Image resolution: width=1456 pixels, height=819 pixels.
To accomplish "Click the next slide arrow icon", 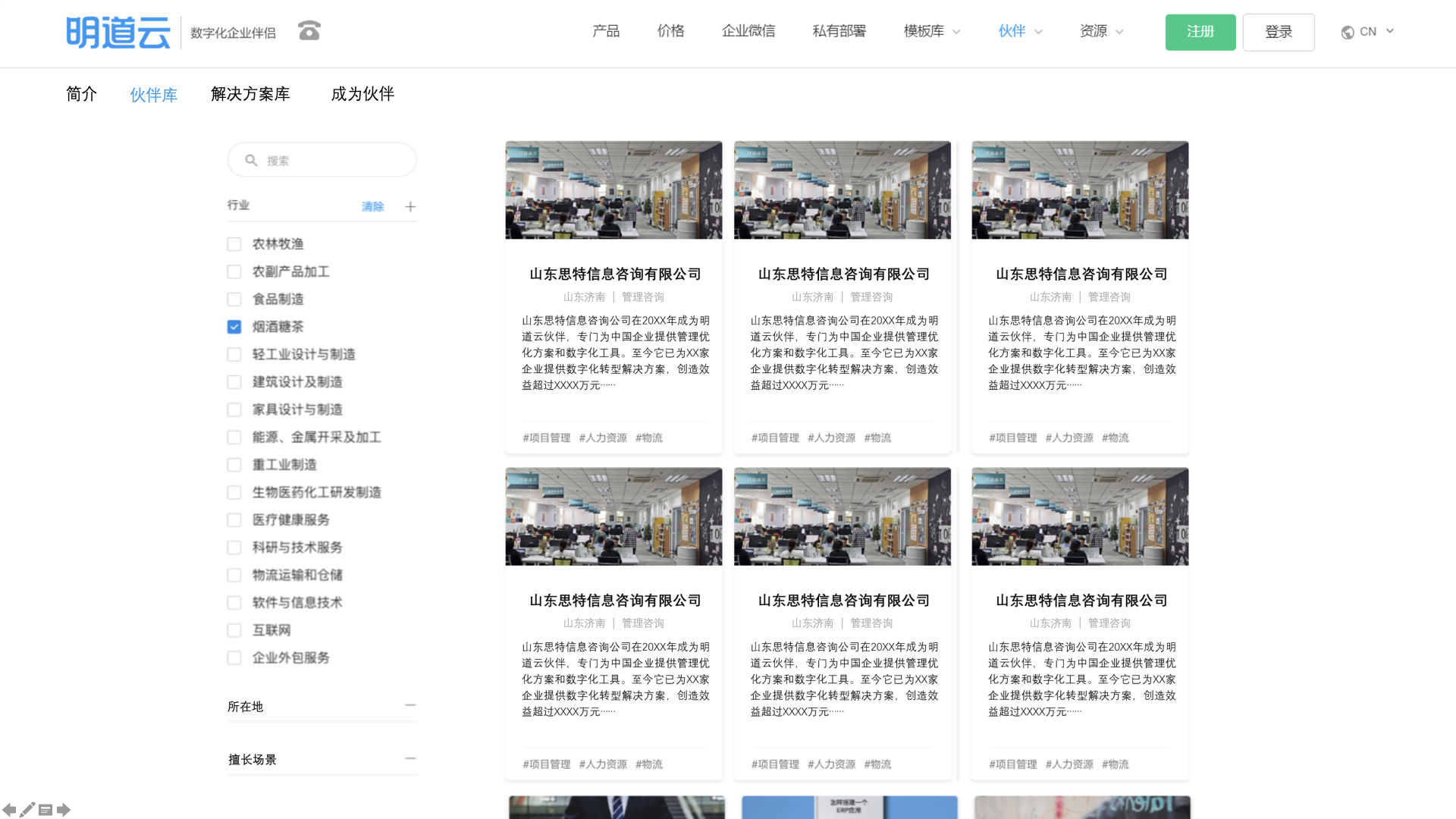I will 64,810.
